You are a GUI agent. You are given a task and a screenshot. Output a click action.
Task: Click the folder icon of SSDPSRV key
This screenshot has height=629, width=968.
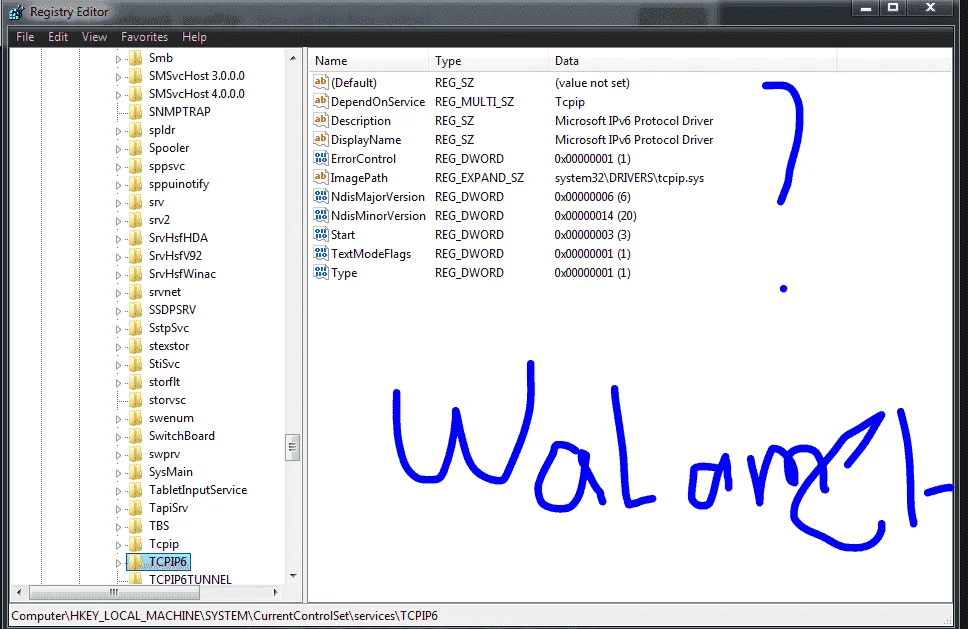point(135,310)
